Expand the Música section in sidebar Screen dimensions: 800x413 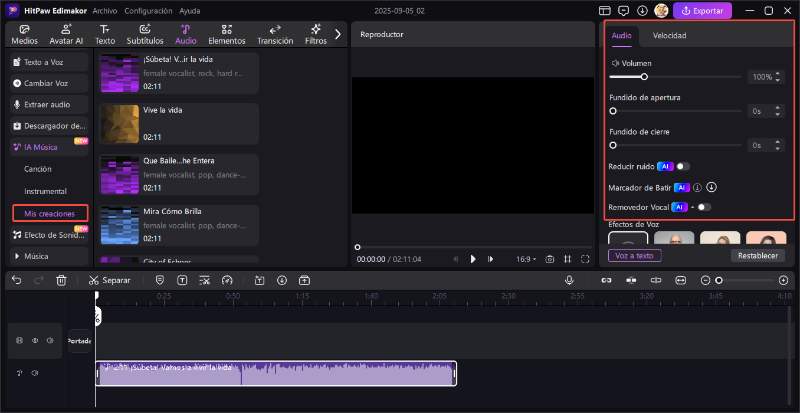coord(49,256)
